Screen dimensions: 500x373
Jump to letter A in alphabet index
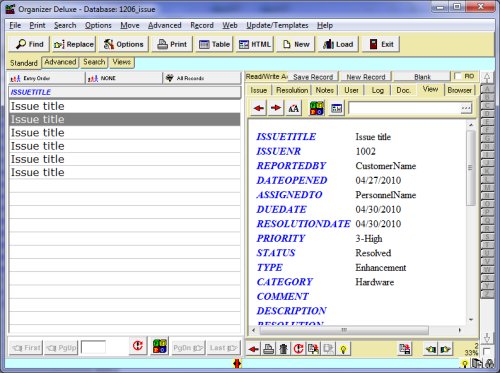pyautogui.click(x=487, y=89)
